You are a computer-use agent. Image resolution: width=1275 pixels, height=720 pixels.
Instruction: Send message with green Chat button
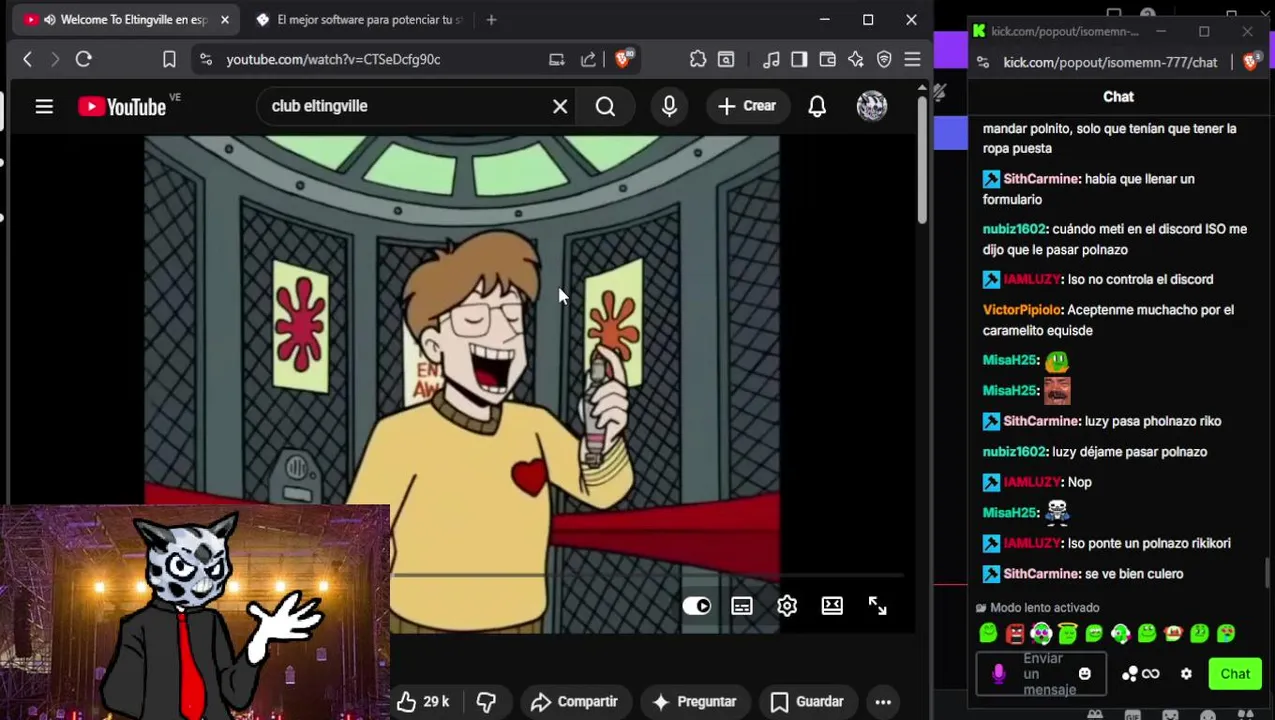coord(1235,674)
